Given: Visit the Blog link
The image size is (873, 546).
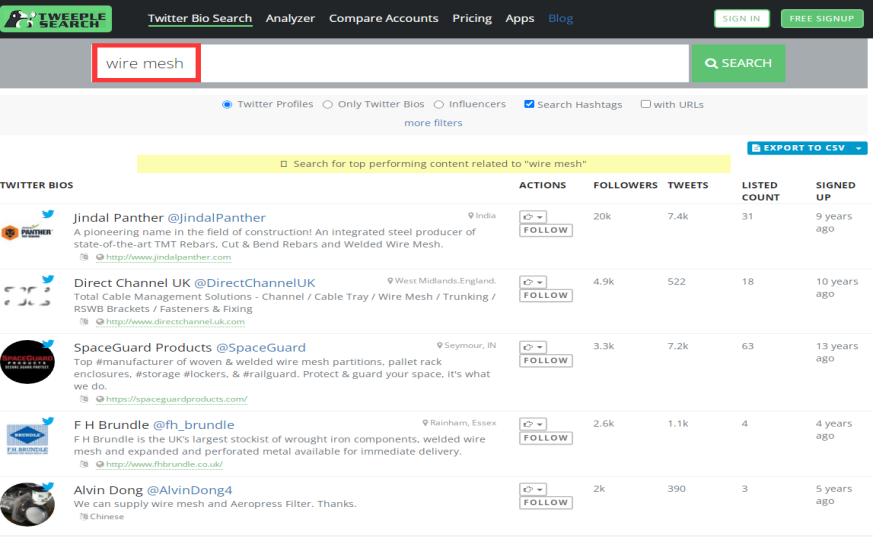Looking at the screenshot, I should [x=561, y=18].
